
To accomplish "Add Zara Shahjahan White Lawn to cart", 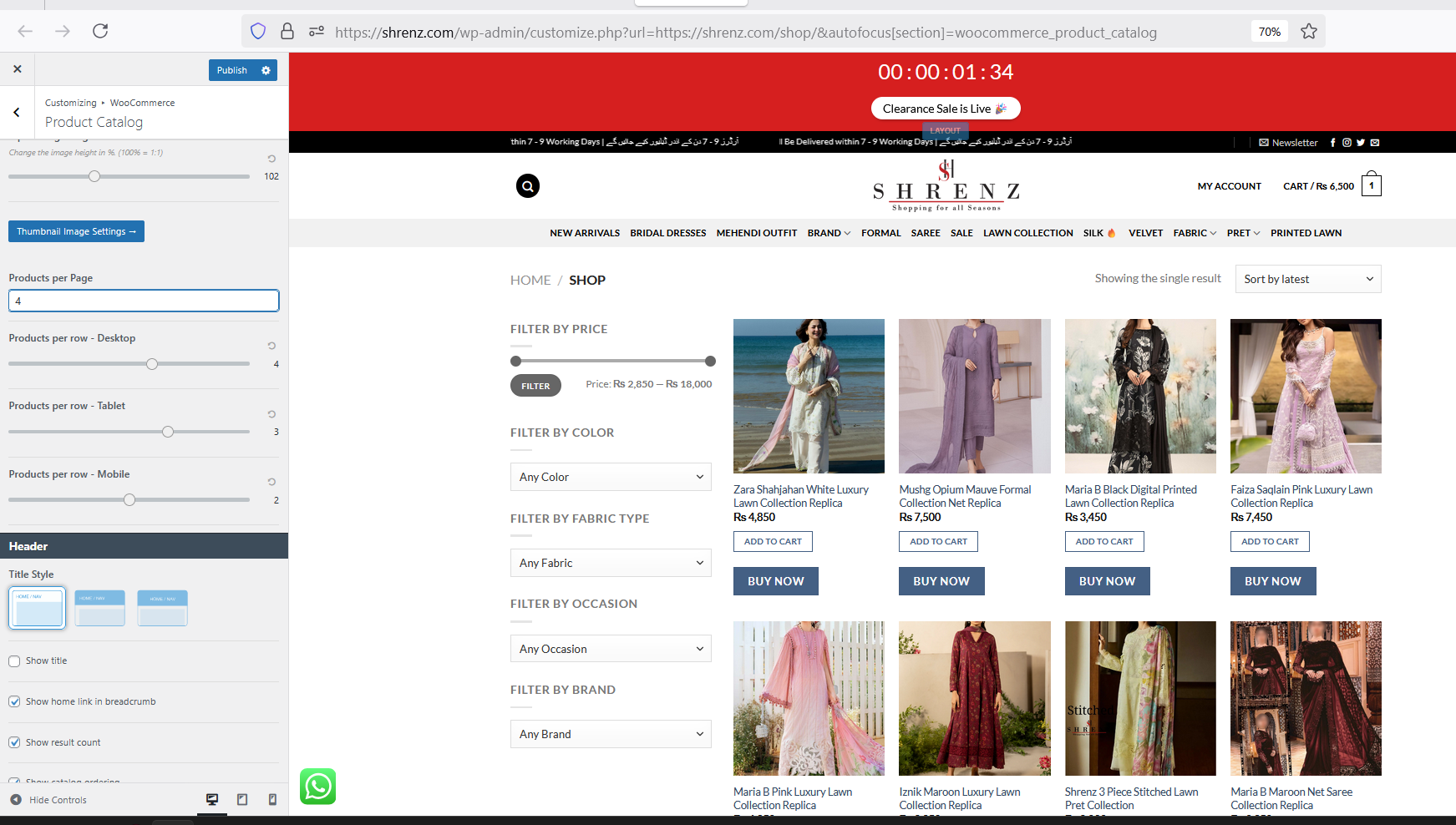I will pyautogui.click(x=773, y=542).
